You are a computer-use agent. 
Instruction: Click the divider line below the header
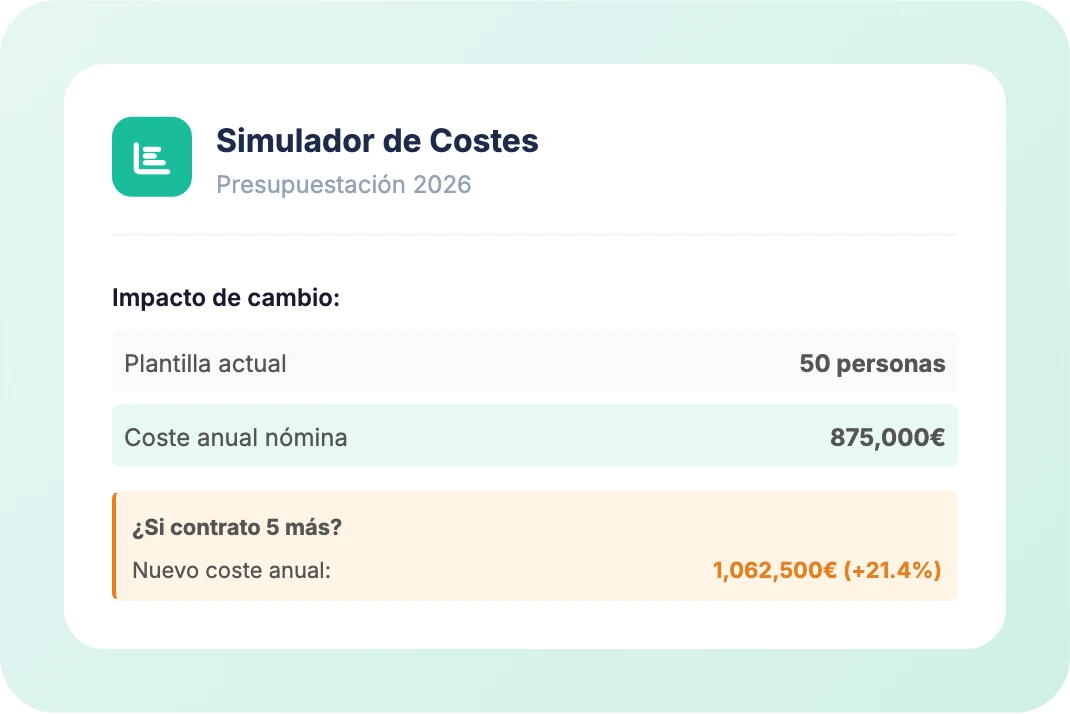[534, 235]
